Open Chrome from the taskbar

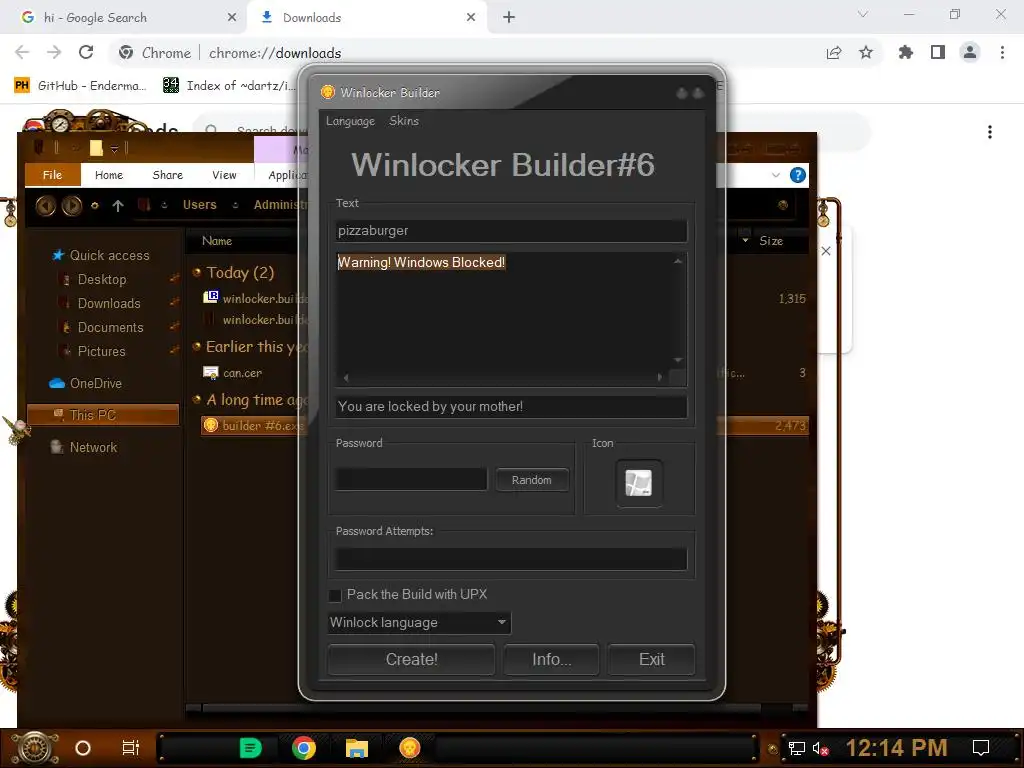tap(304, 748)
